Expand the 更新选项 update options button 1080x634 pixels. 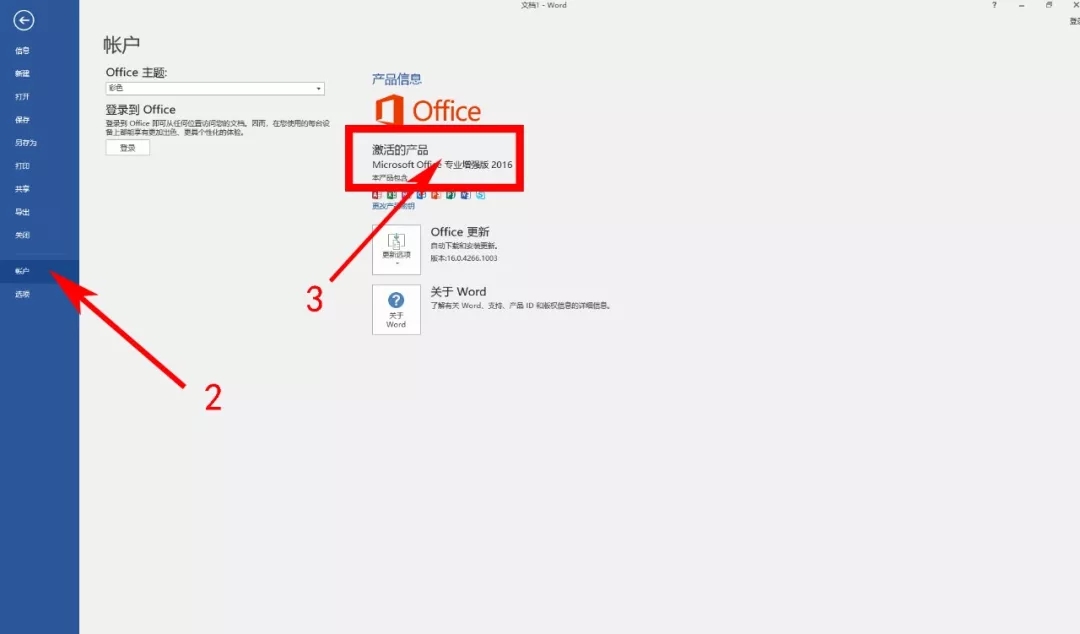(x=396, y=249)
